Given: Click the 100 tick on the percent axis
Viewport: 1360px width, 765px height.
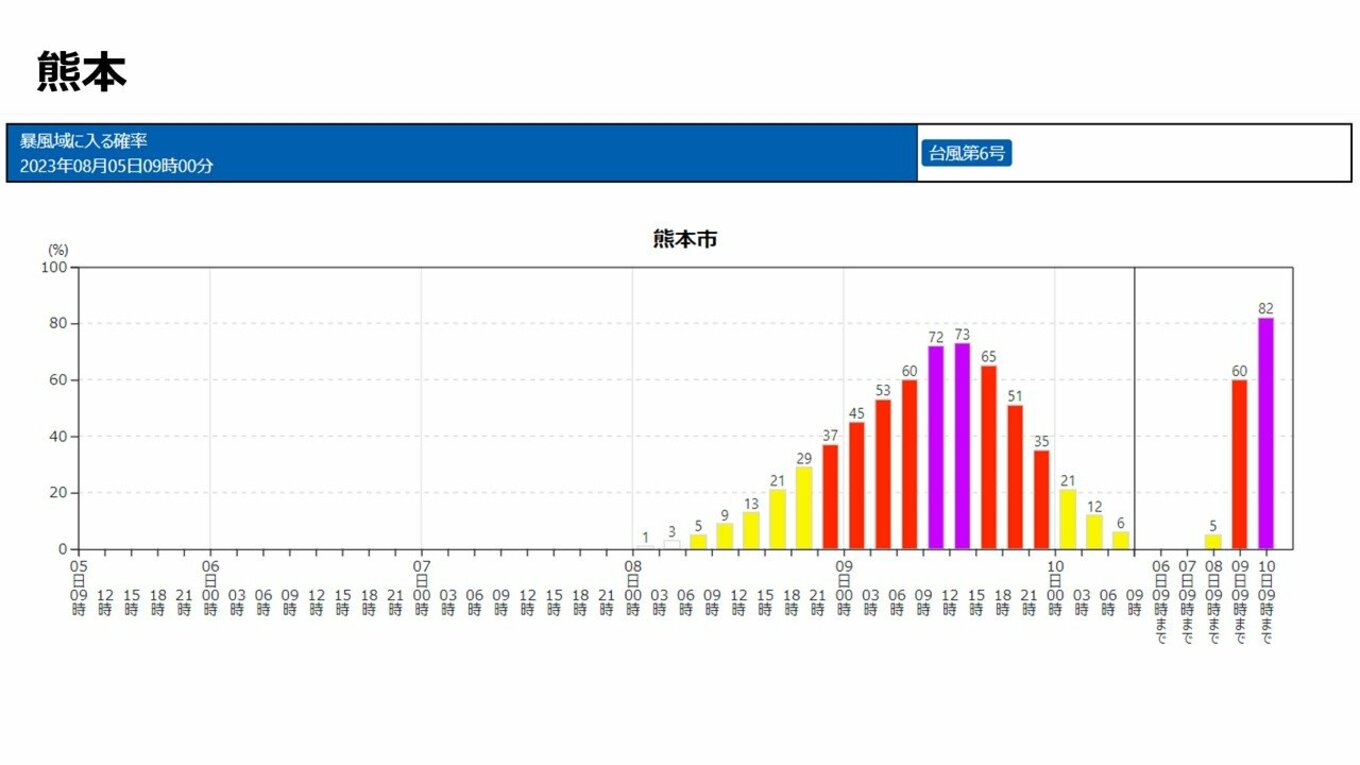Looking at the screenshot, I should [x=54, y=267].
